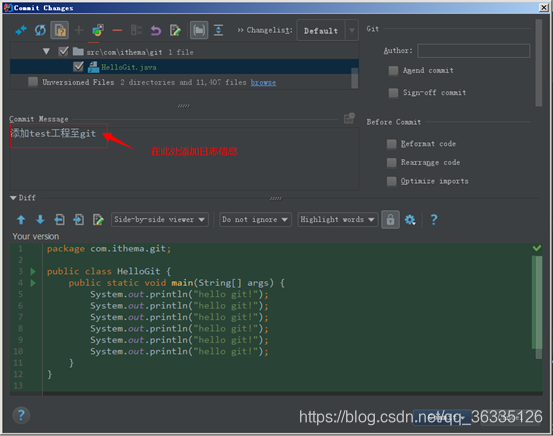553x436 pixels.
Task: Click the diff help question mark icon
Action: click(434, 220)
